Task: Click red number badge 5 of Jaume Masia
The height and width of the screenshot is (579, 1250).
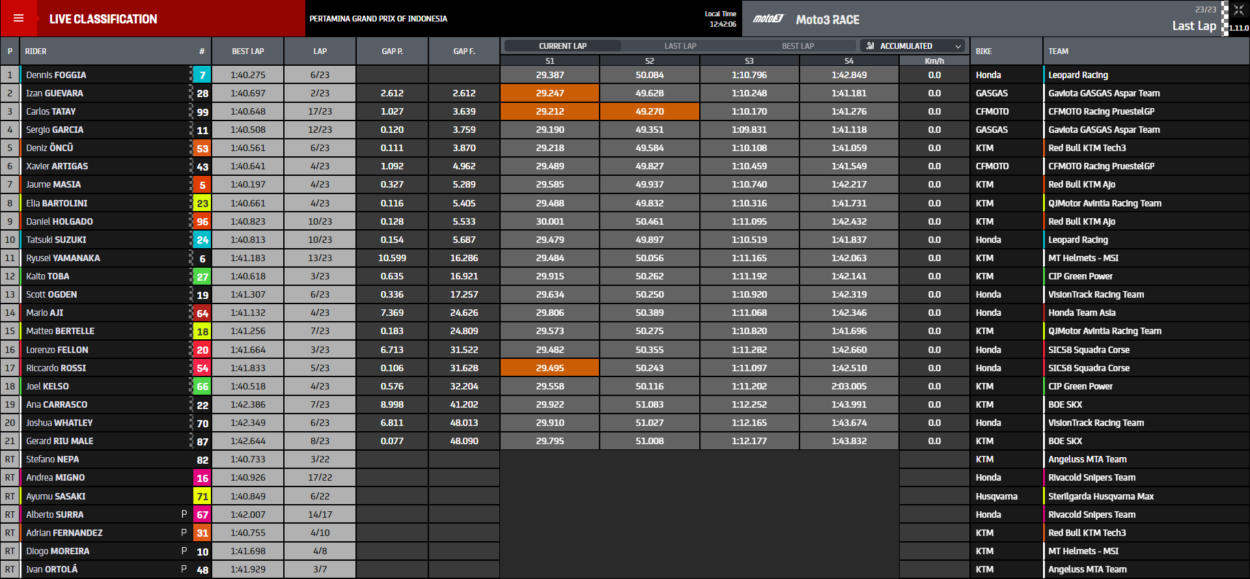Action: (x=202, y=185)
